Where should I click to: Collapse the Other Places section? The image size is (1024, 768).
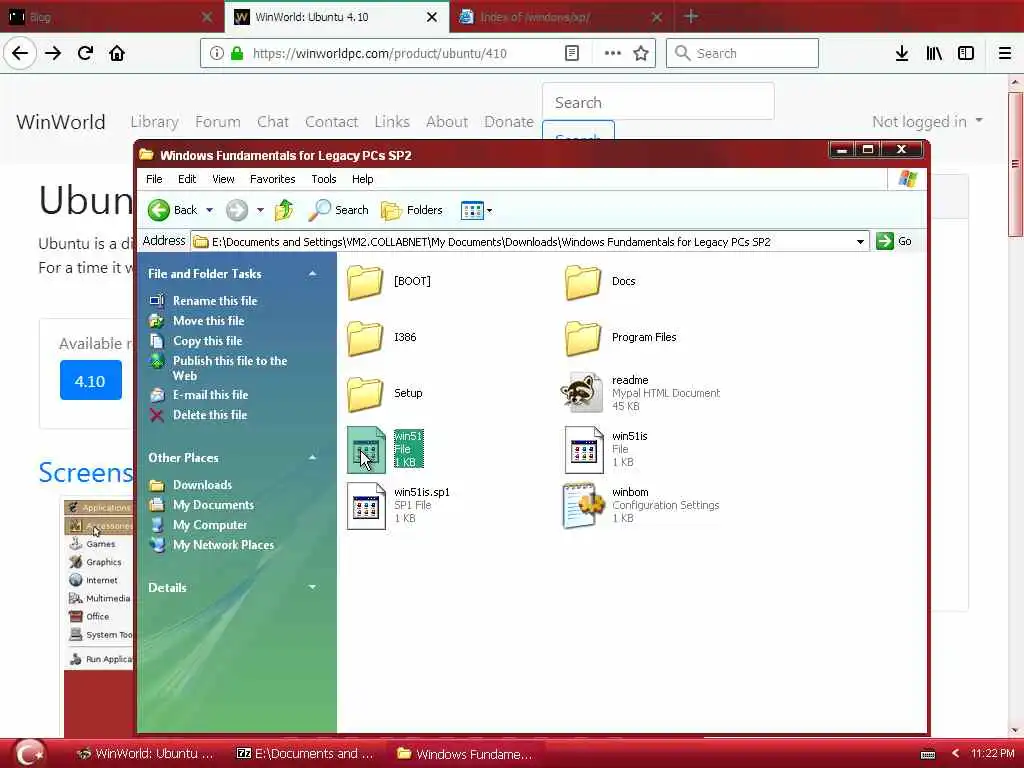point(312,458)
